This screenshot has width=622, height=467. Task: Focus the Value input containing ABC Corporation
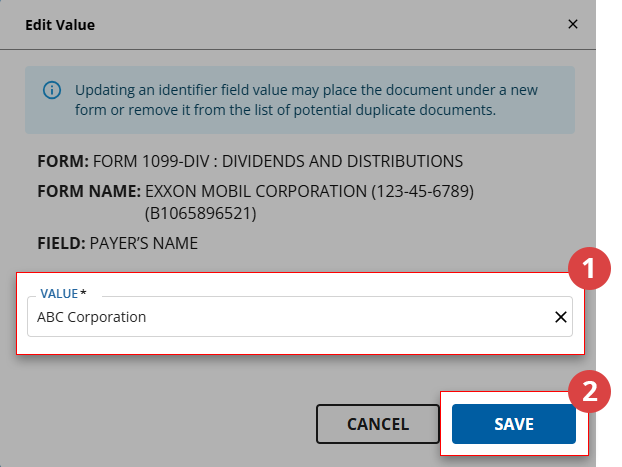click(280, 317)
